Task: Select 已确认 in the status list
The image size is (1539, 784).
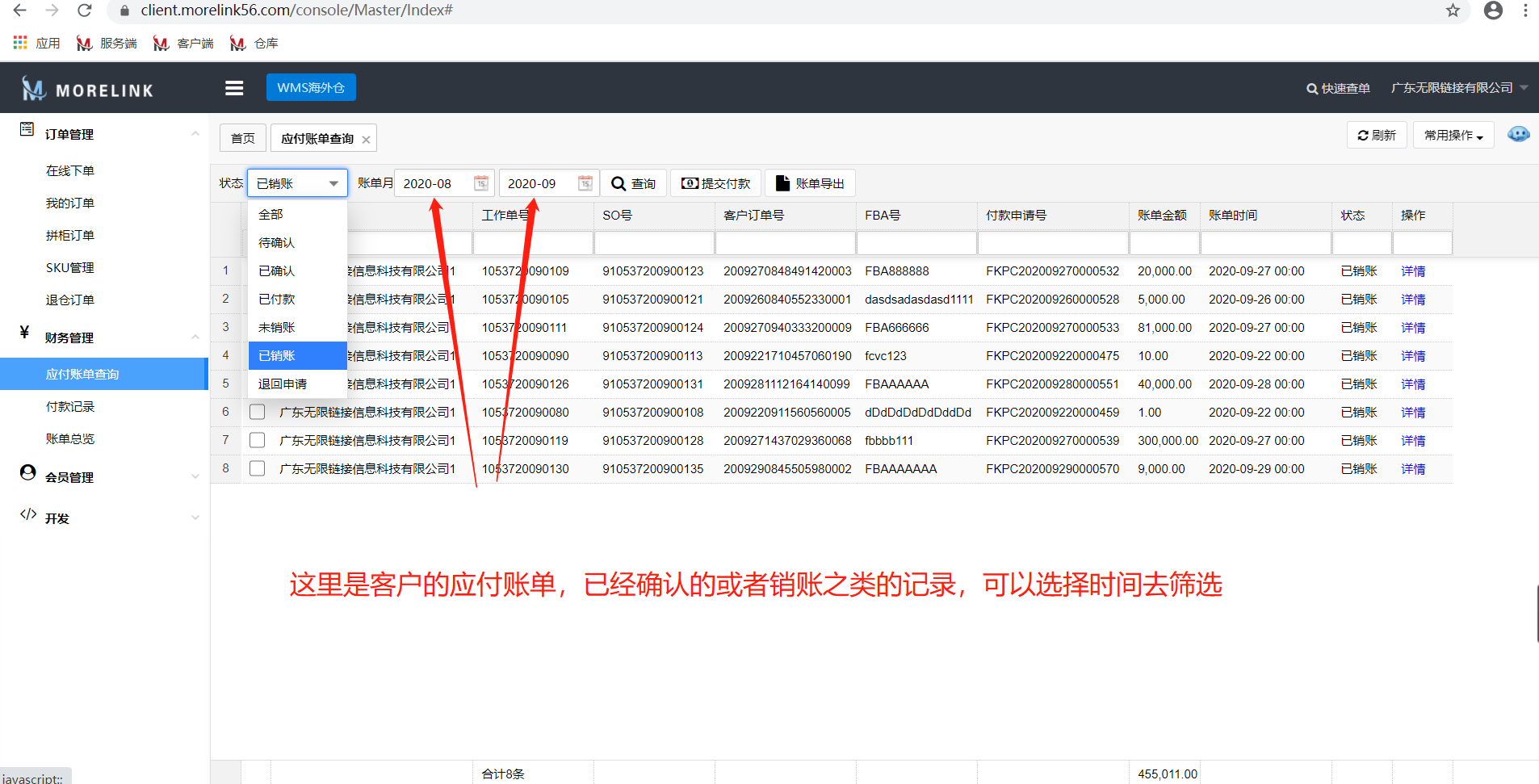Action: pyautogui.click(x=297, y=270)
